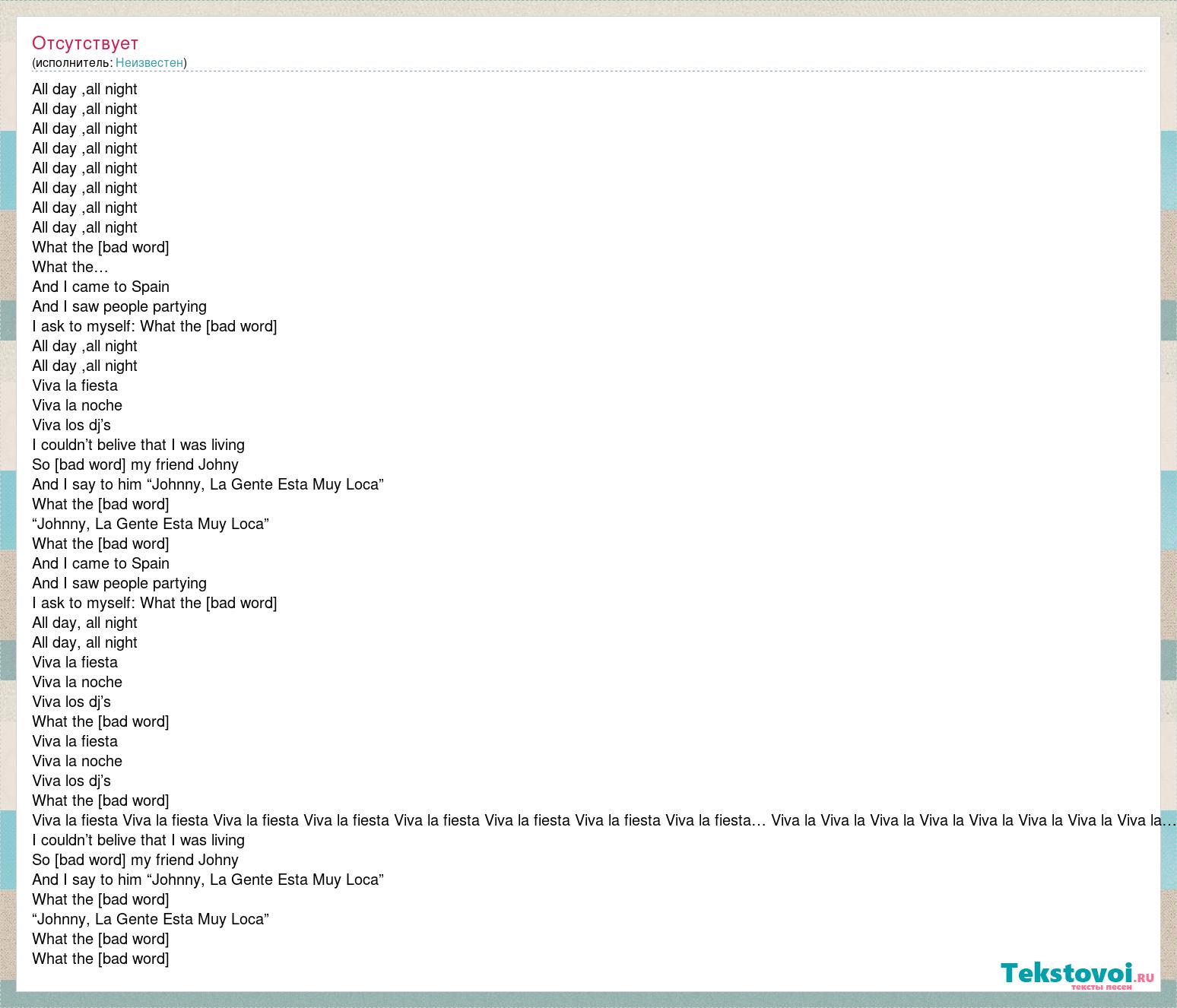Click the Отсутствует song title

(85, 43)
